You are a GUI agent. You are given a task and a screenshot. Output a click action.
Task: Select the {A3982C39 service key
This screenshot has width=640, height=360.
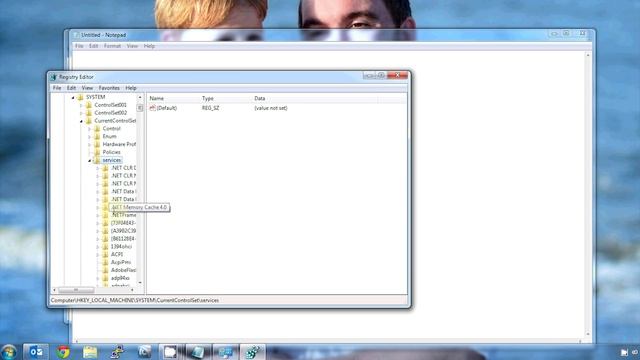coord(123,231)
